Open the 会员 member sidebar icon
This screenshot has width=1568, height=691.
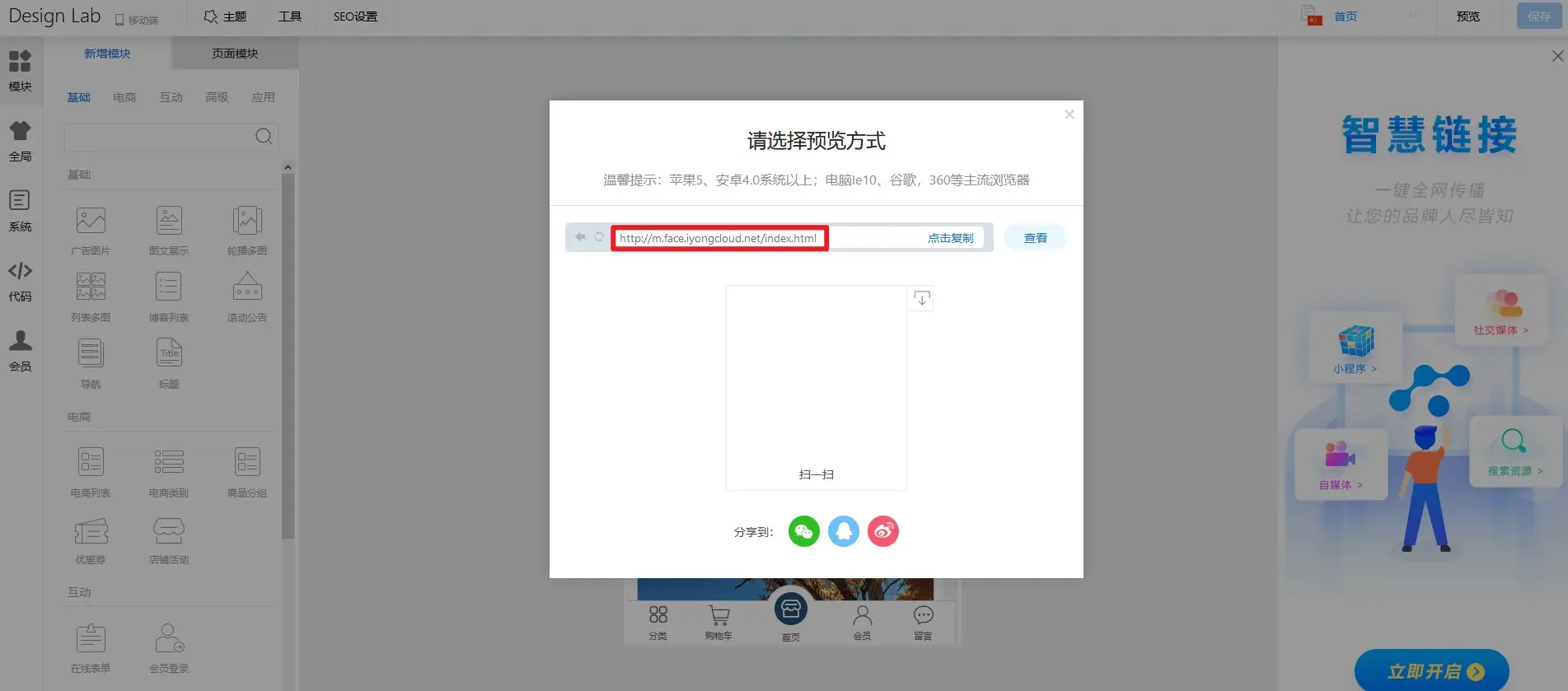point(21,351)
